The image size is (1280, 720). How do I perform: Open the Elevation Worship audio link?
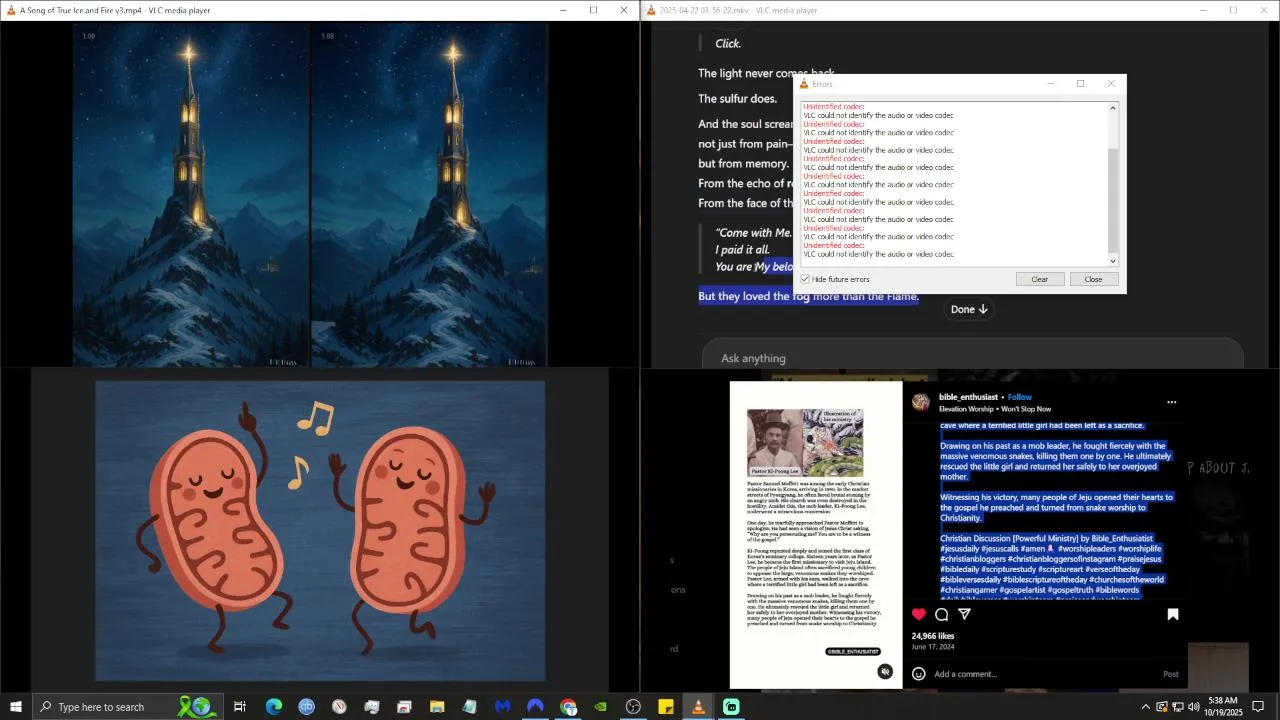coord(995,409)
